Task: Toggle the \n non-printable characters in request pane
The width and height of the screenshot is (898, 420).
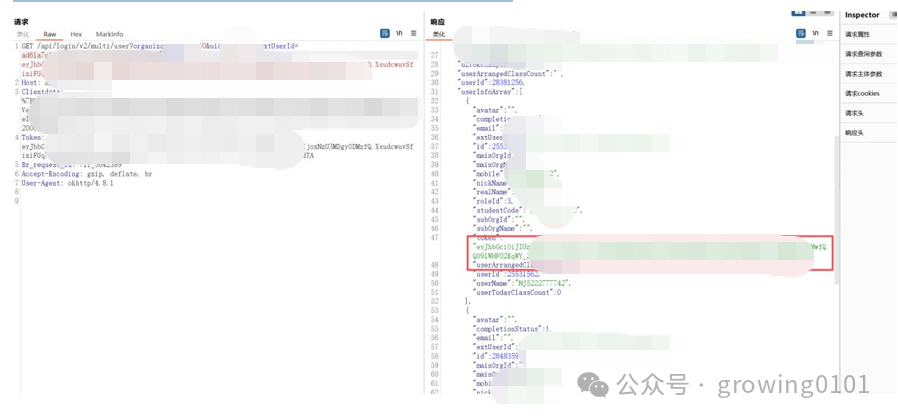Action: click(399, 34)
